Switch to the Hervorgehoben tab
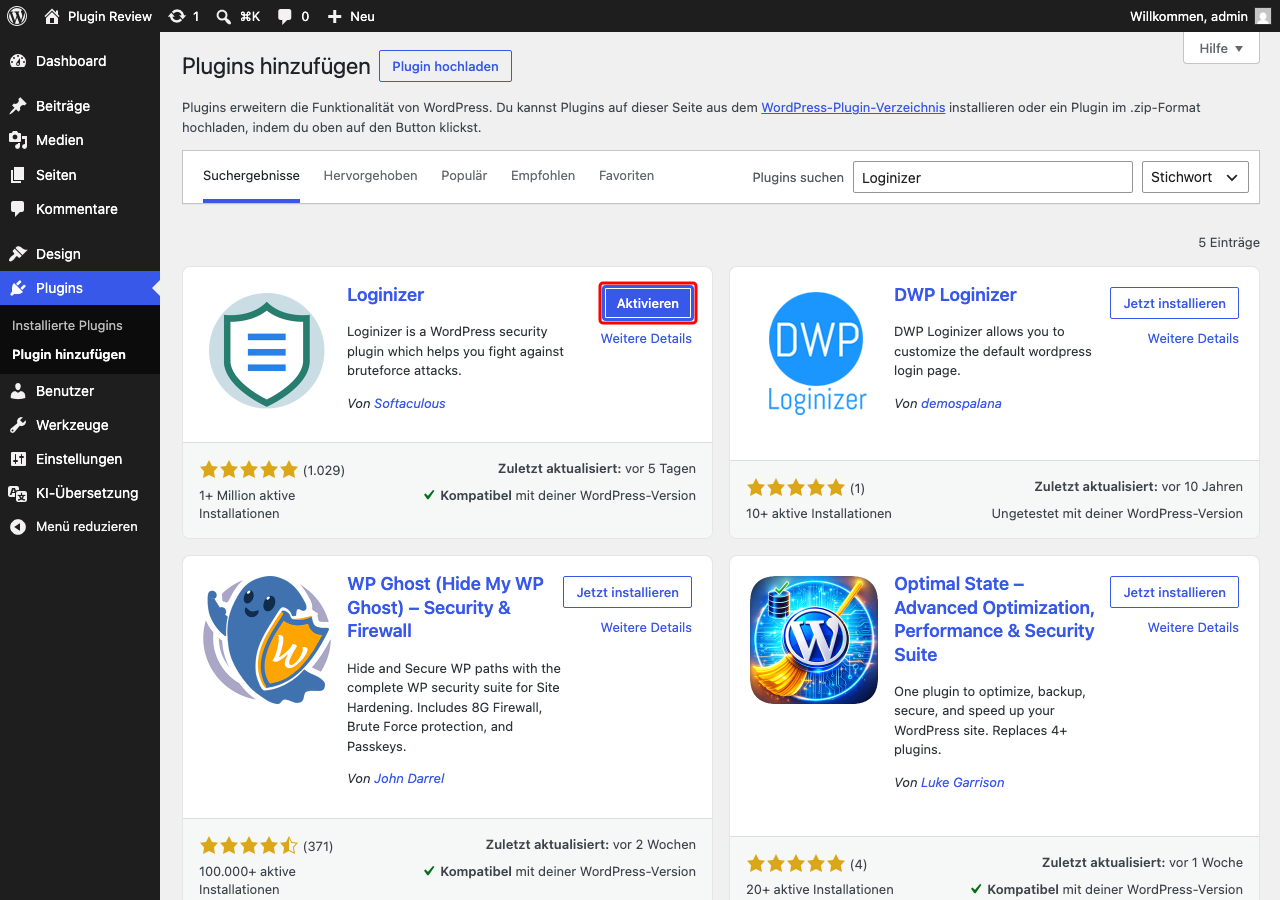1280x900 pixels. 370,176
